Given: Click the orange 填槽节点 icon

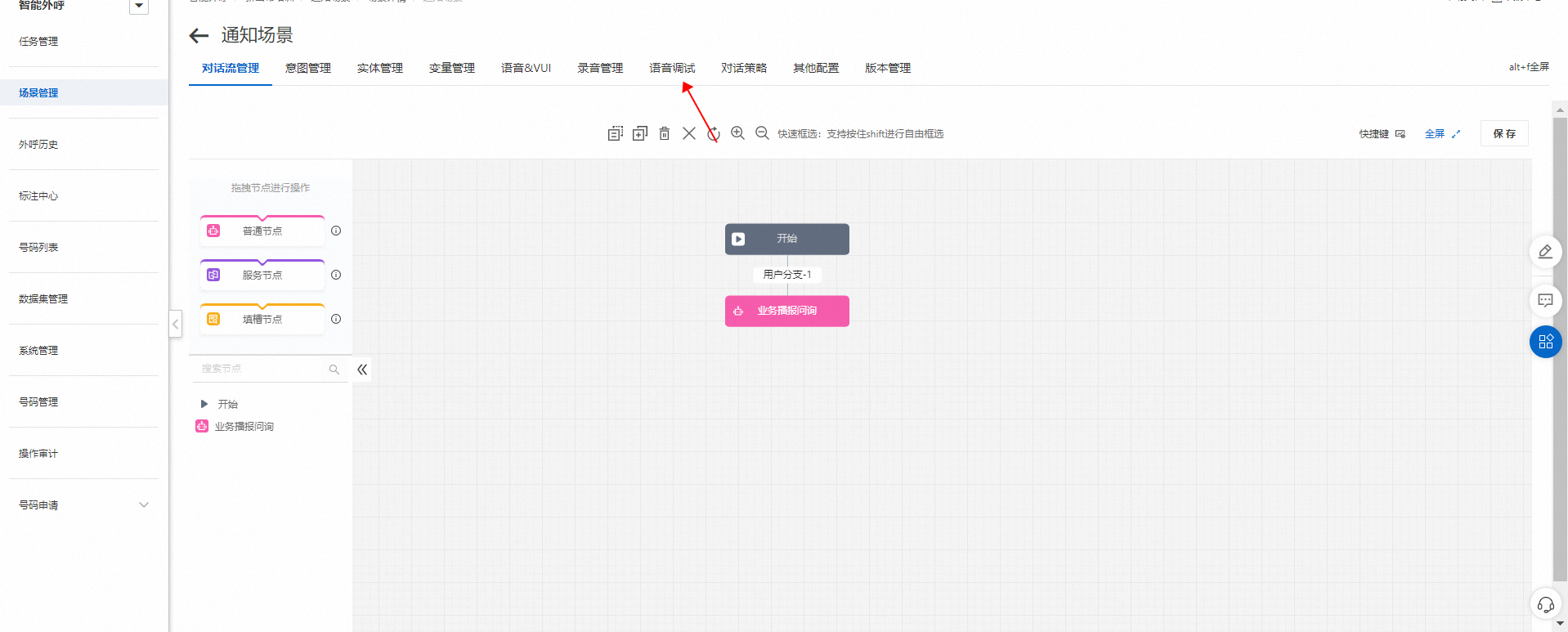Looking at the screenshot, I should tap(213, 319).
